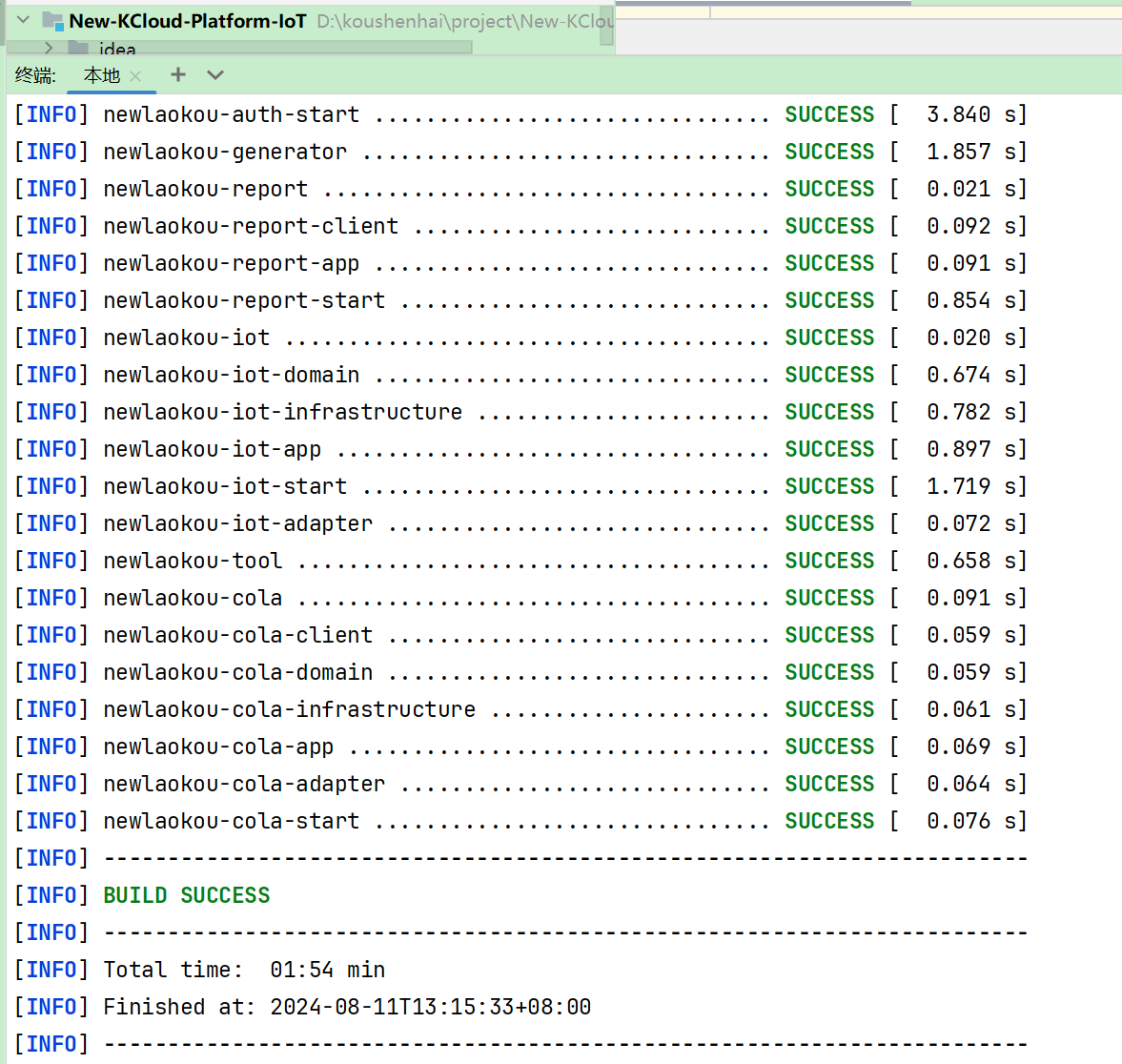The height and width of the screenshot is (1064, 1122).
Task: Click the .idea folder icon
Action: coord(78,49)
